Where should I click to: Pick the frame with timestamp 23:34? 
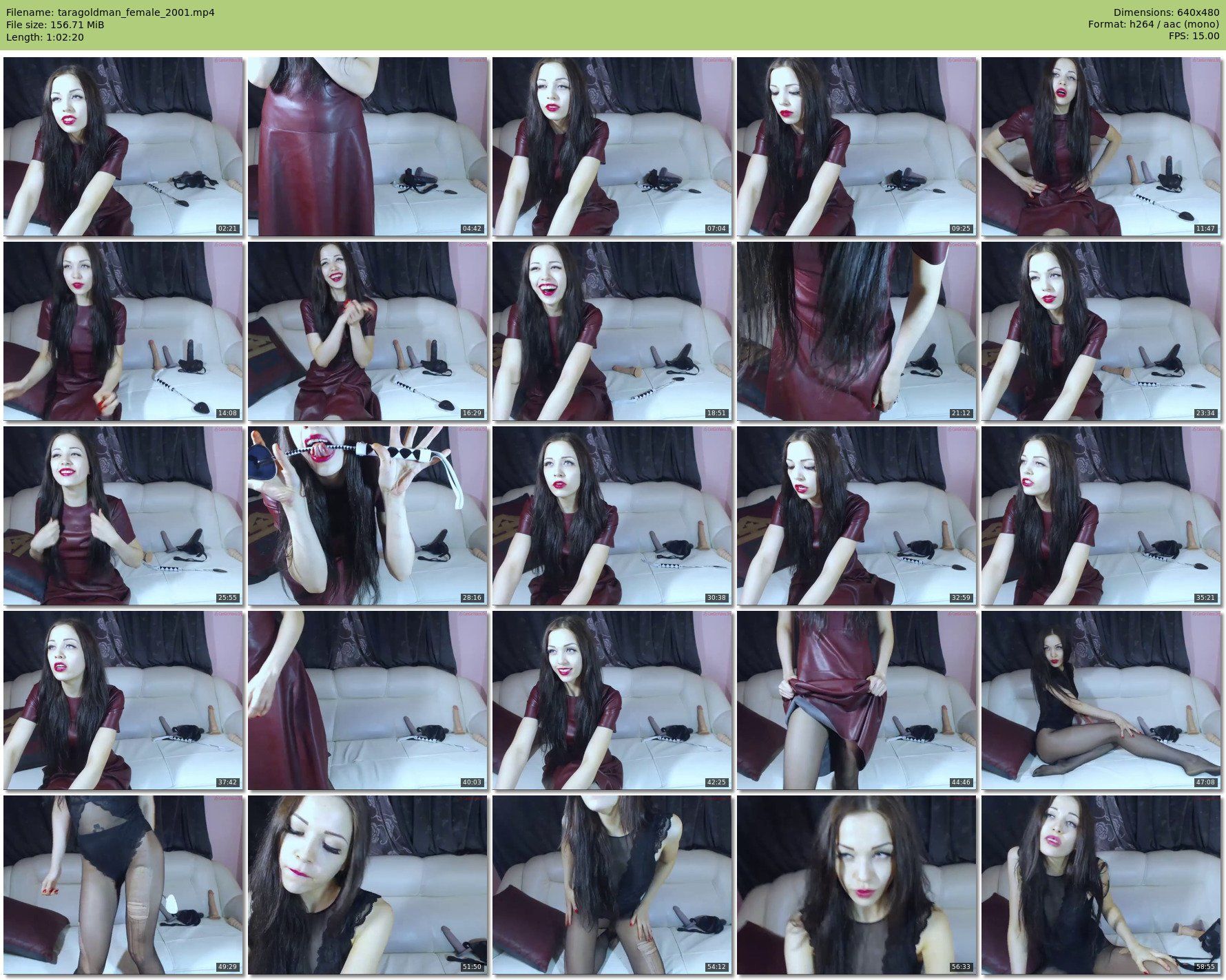tap(1101, 331)
